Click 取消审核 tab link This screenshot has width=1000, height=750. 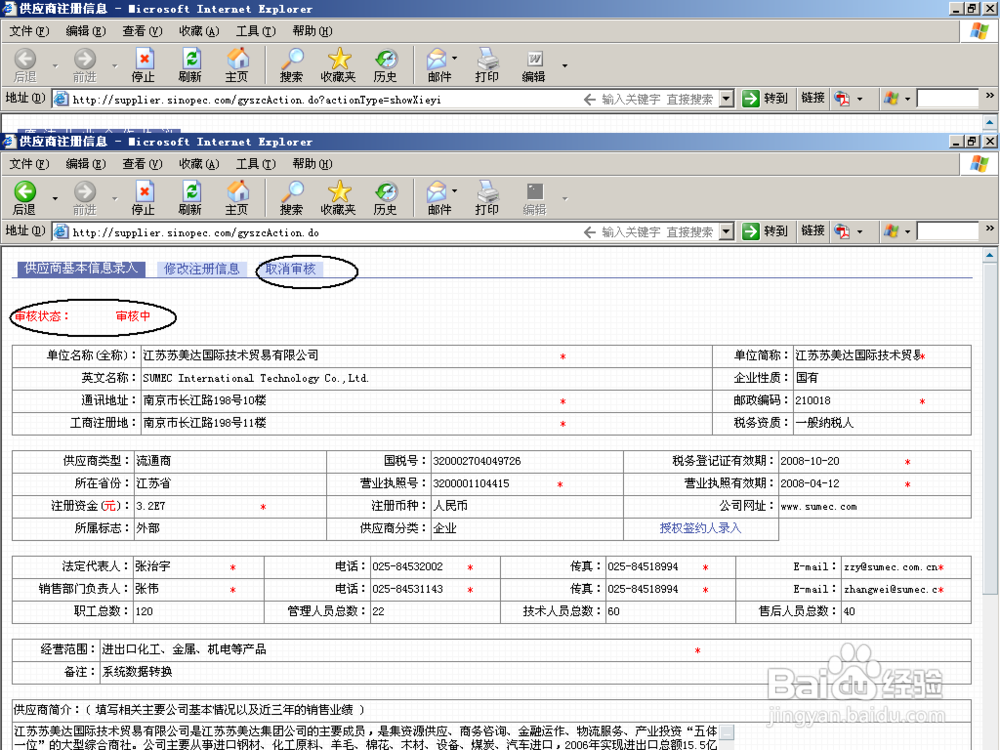pos(291,269)
